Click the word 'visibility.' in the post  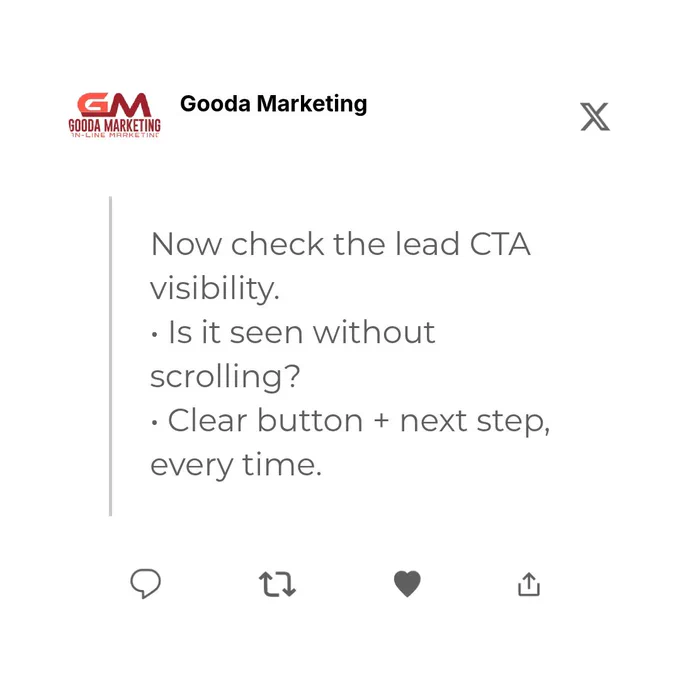[215, 288]
